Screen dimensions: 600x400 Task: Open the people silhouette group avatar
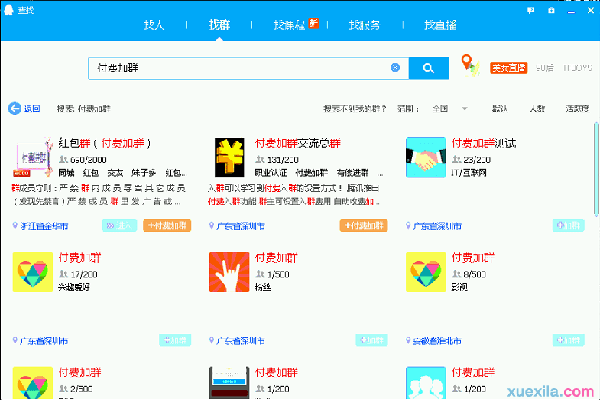pos(426,383)
